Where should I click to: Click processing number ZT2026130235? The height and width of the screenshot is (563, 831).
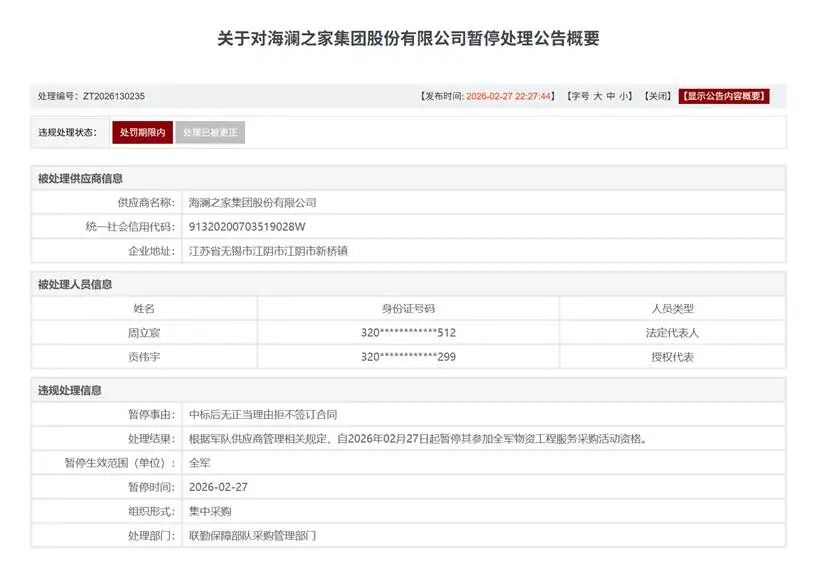tap(114, 96)
